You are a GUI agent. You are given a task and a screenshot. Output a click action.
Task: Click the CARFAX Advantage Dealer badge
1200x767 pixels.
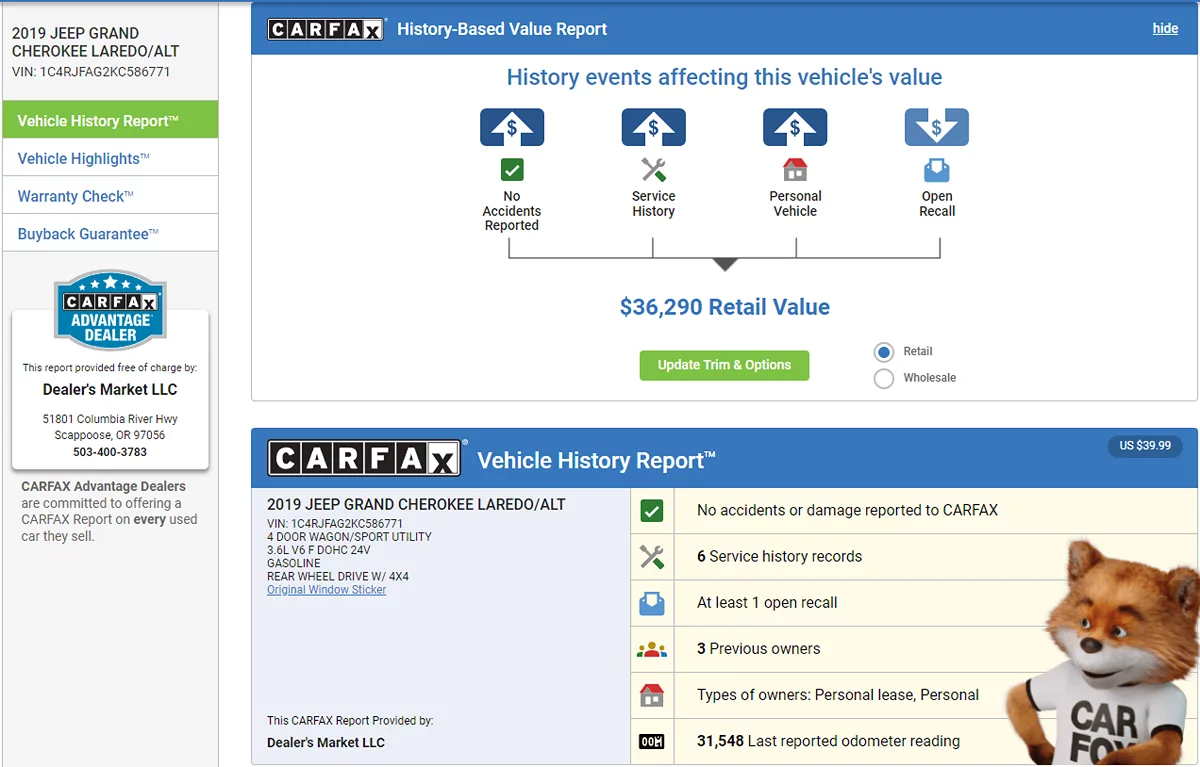110,311
